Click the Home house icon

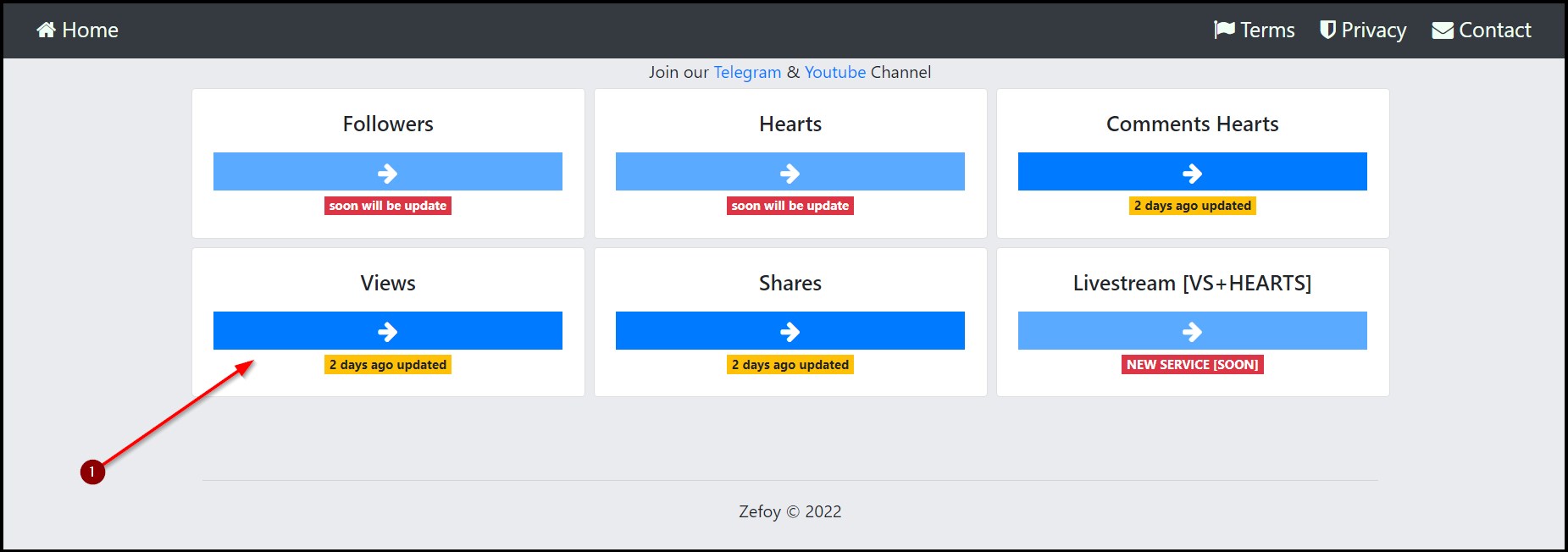tap(46, 30)
